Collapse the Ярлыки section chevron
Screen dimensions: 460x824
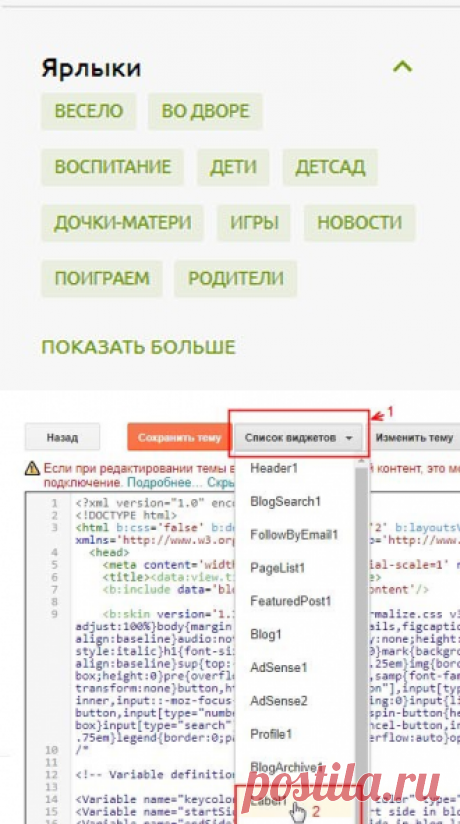(x=402, y=67)
